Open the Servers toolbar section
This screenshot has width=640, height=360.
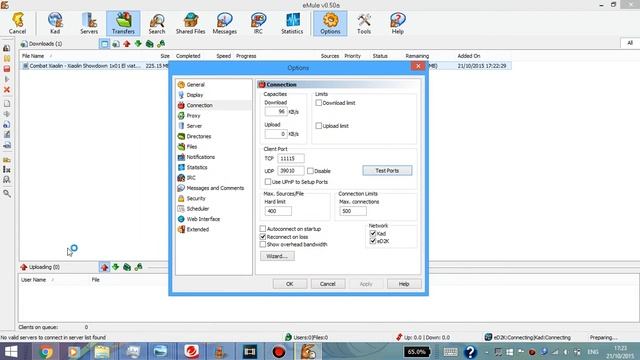[x=89, y=23]
